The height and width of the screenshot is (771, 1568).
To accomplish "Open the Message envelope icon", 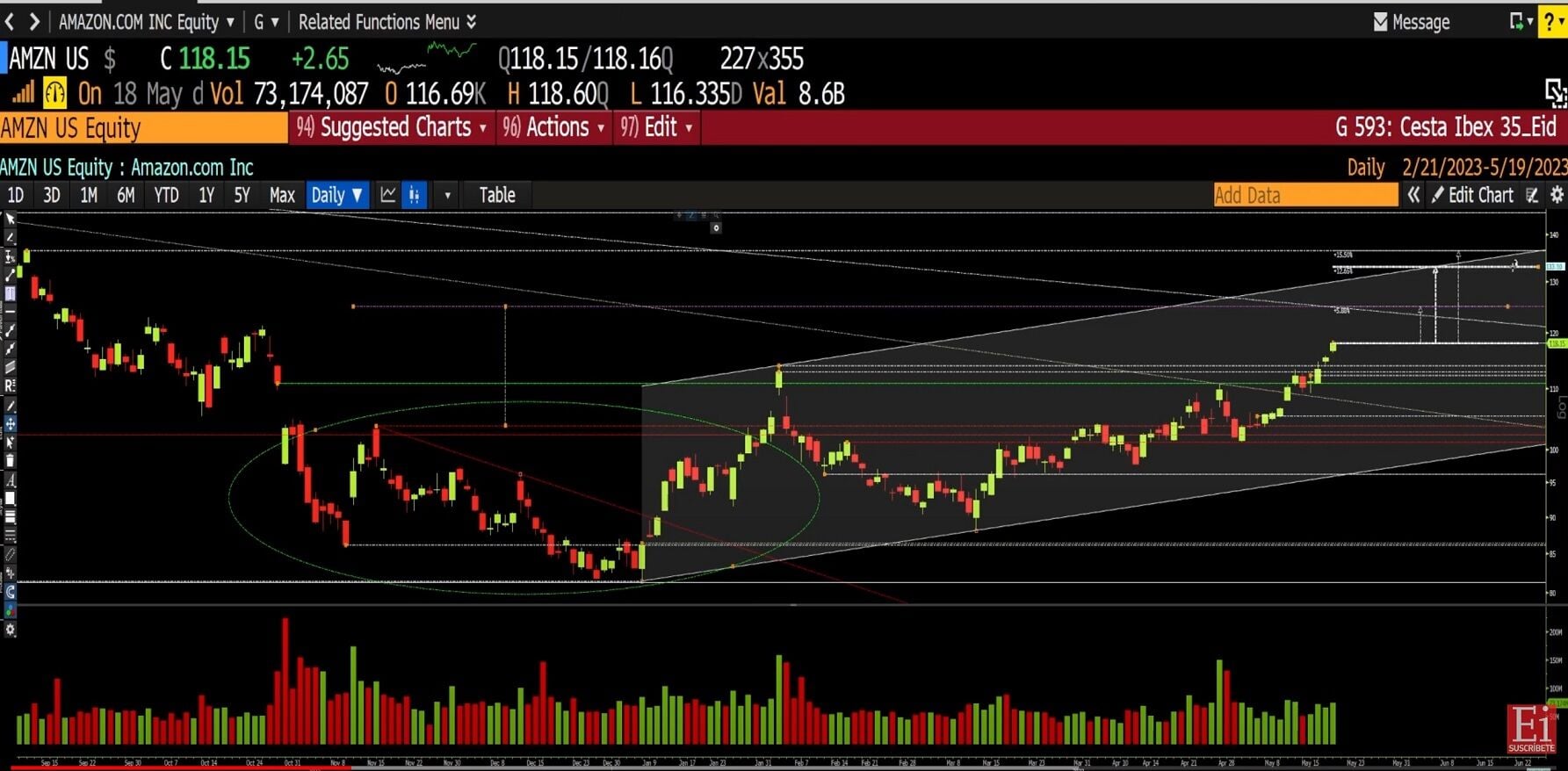I will coord(1380,22).
